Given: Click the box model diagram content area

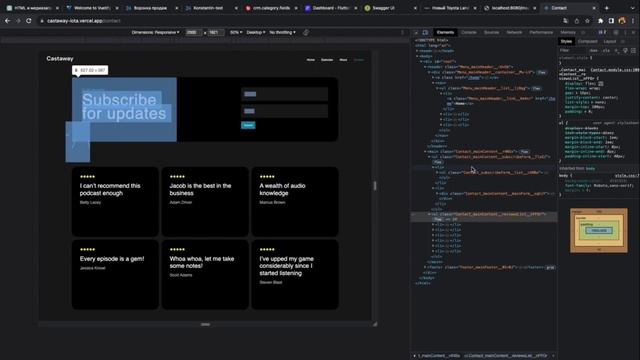Looking at the screenshot, I should point(599,231).
